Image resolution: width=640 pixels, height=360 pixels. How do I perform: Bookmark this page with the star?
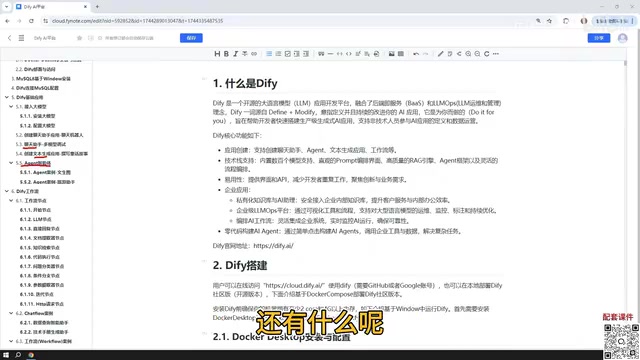click(549, 21)
